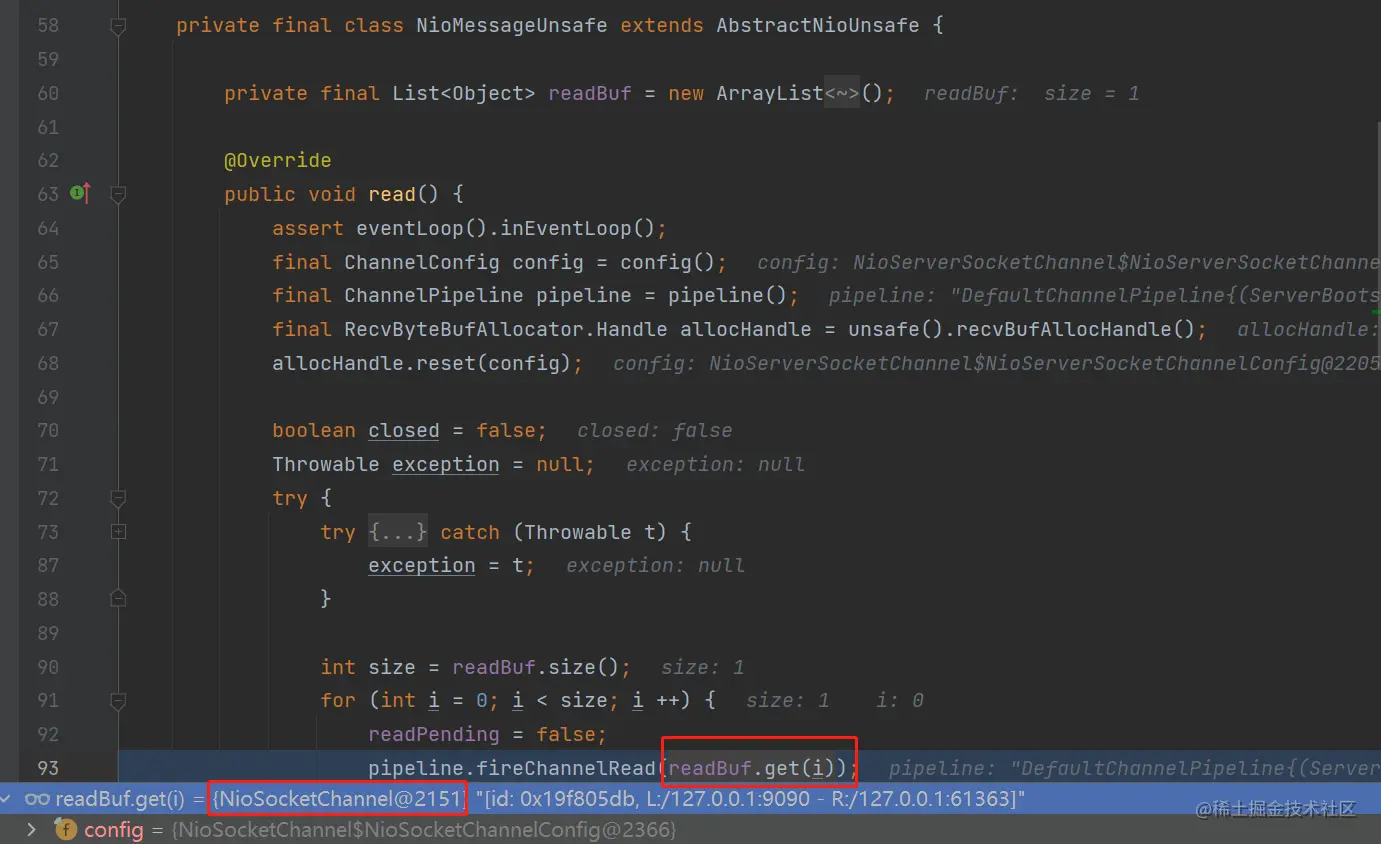Viewport: 1381px width, 844px height.
Task: Collapse the NioMessageUnsafe class fold on line 58
Action: (x=118, y=26)
